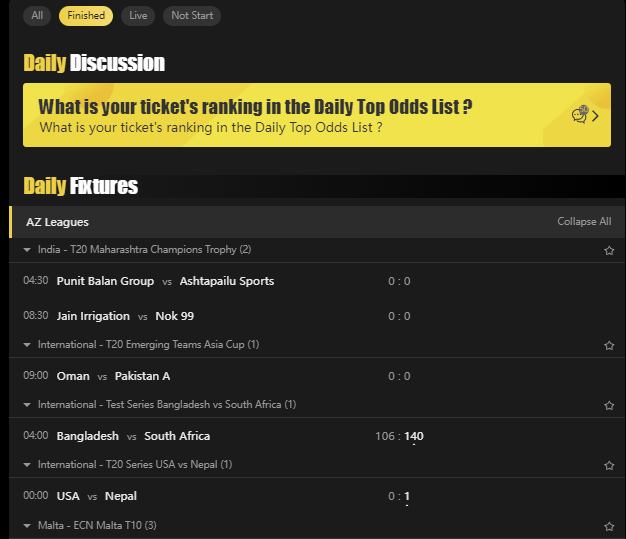Collapse the T20 Emerging Teams Asia Cup section
This screenshot has height=539, width=626.
coord(27,345)
